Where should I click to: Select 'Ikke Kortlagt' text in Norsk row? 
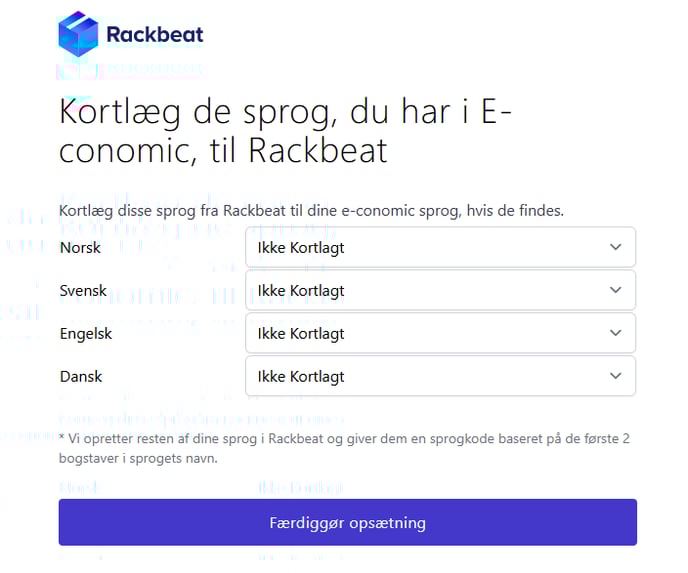coord(301,247)
